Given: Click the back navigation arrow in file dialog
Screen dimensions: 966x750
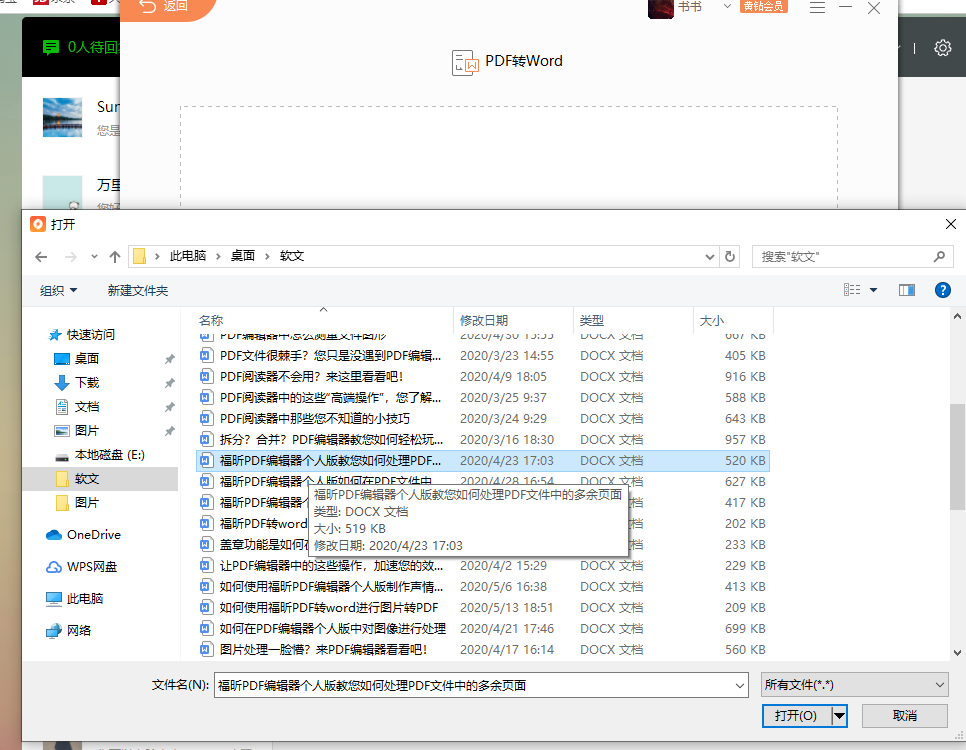Looking at the screenshot, I should tap(40, 257).
